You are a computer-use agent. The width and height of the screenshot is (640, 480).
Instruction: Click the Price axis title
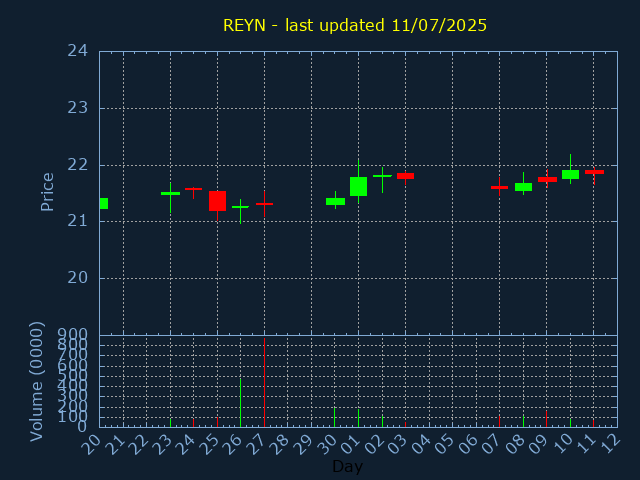[x=47, y=192]
